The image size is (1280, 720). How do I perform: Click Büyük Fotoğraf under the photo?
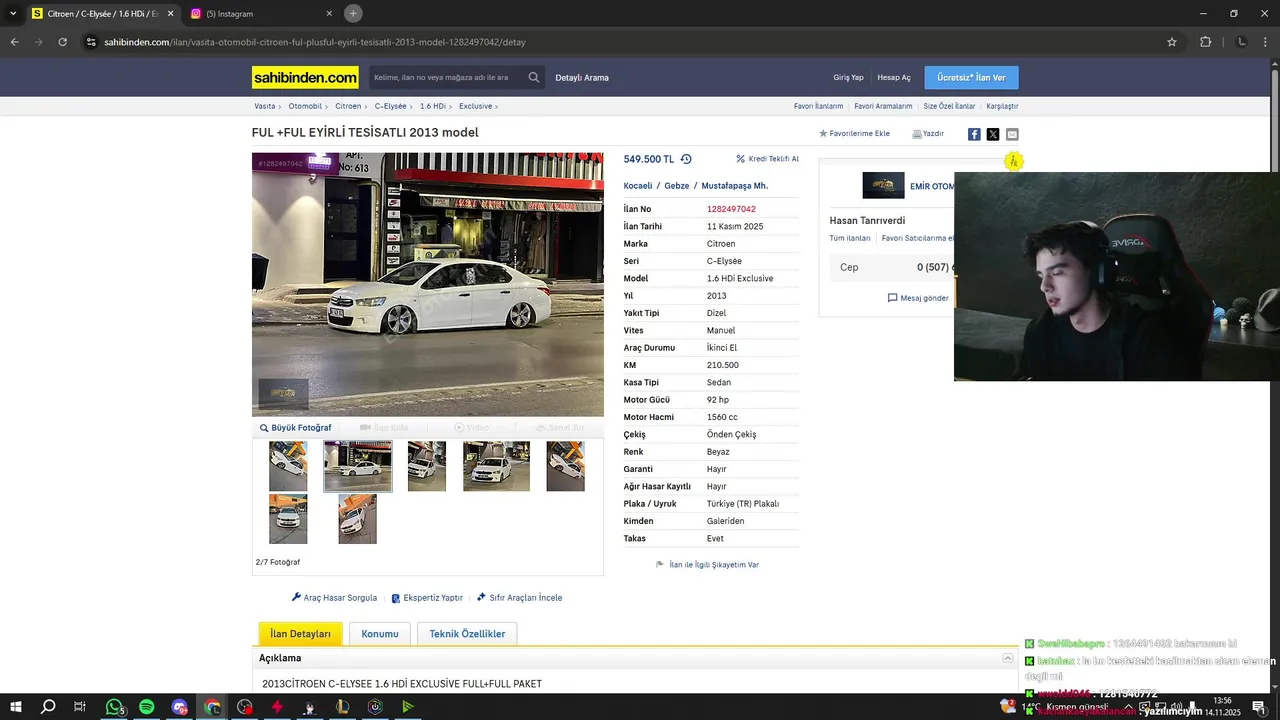[x=295, y=428]
